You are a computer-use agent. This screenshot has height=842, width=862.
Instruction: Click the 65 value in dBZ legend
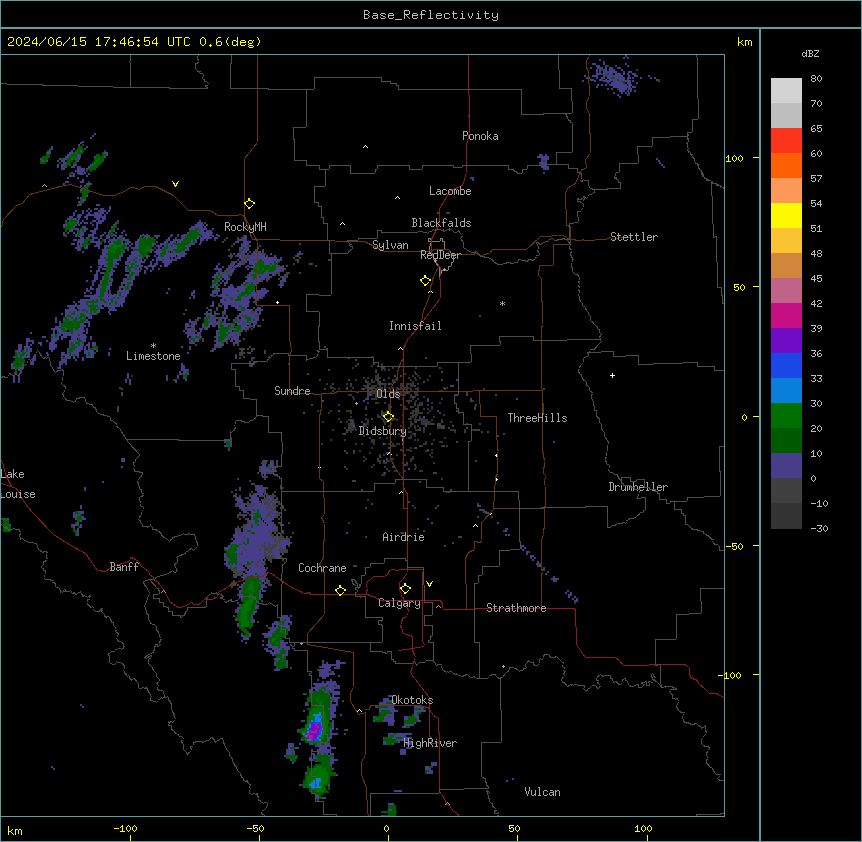click(816, 129)
